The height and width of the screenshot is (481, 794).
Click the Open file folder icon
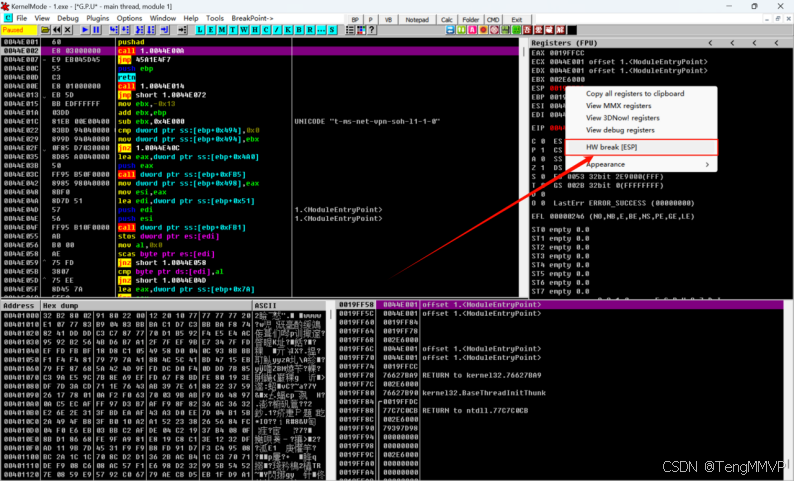tap(45, 30)
